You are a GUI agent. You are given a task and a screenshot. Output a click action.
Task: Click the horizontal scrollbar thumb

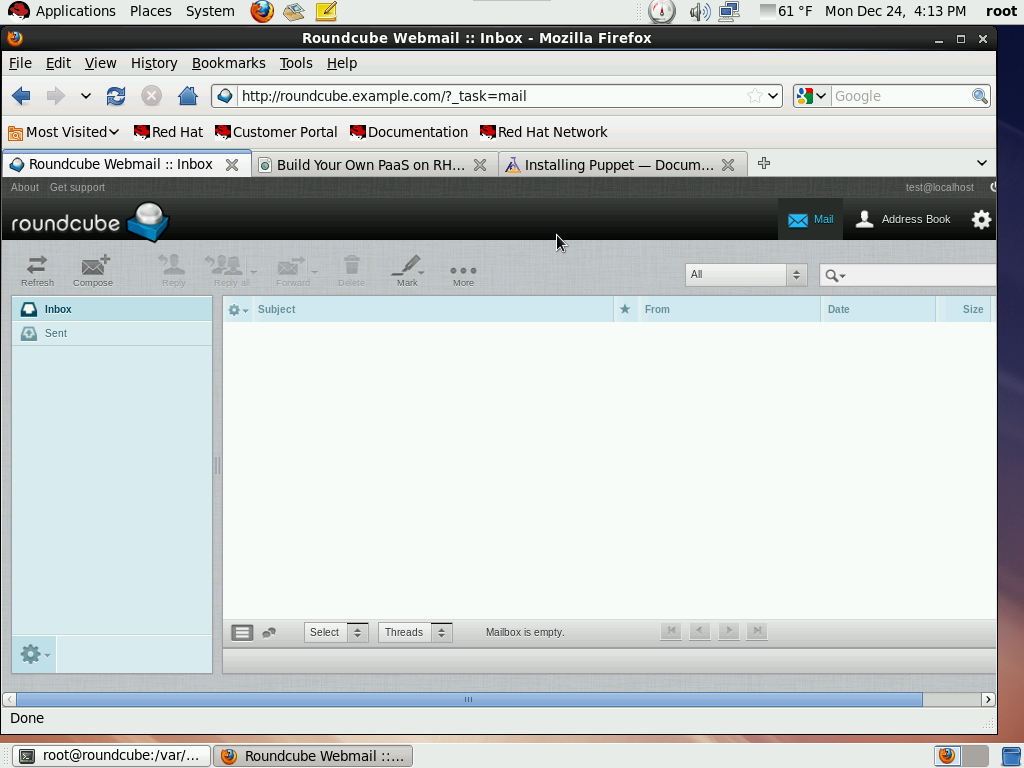pyautogui.click(x=469, y=699)
